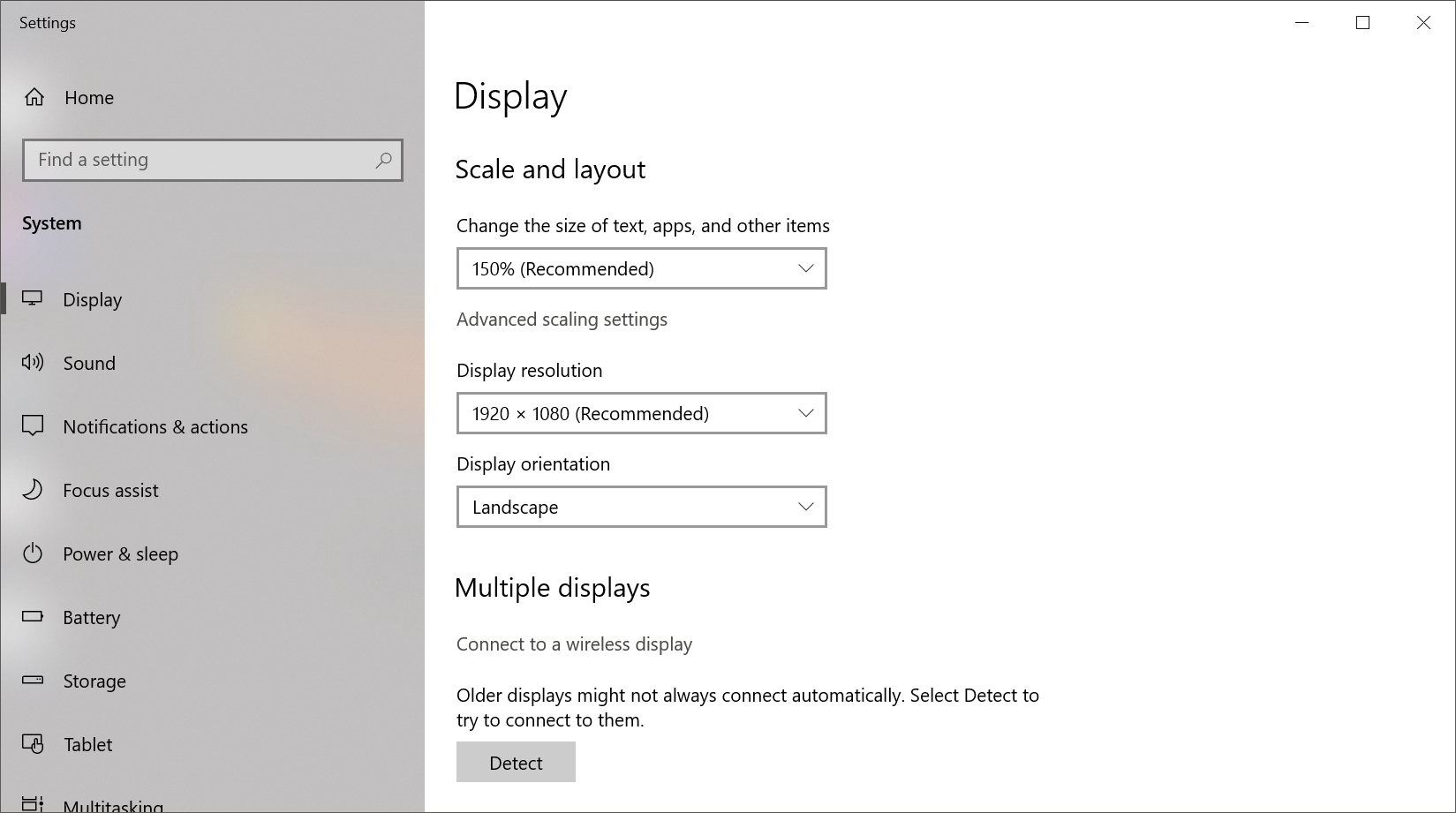Click the Display page title
Image resolution: width=1456 pixels, height=813 pixels.
(x=510, y=96)
